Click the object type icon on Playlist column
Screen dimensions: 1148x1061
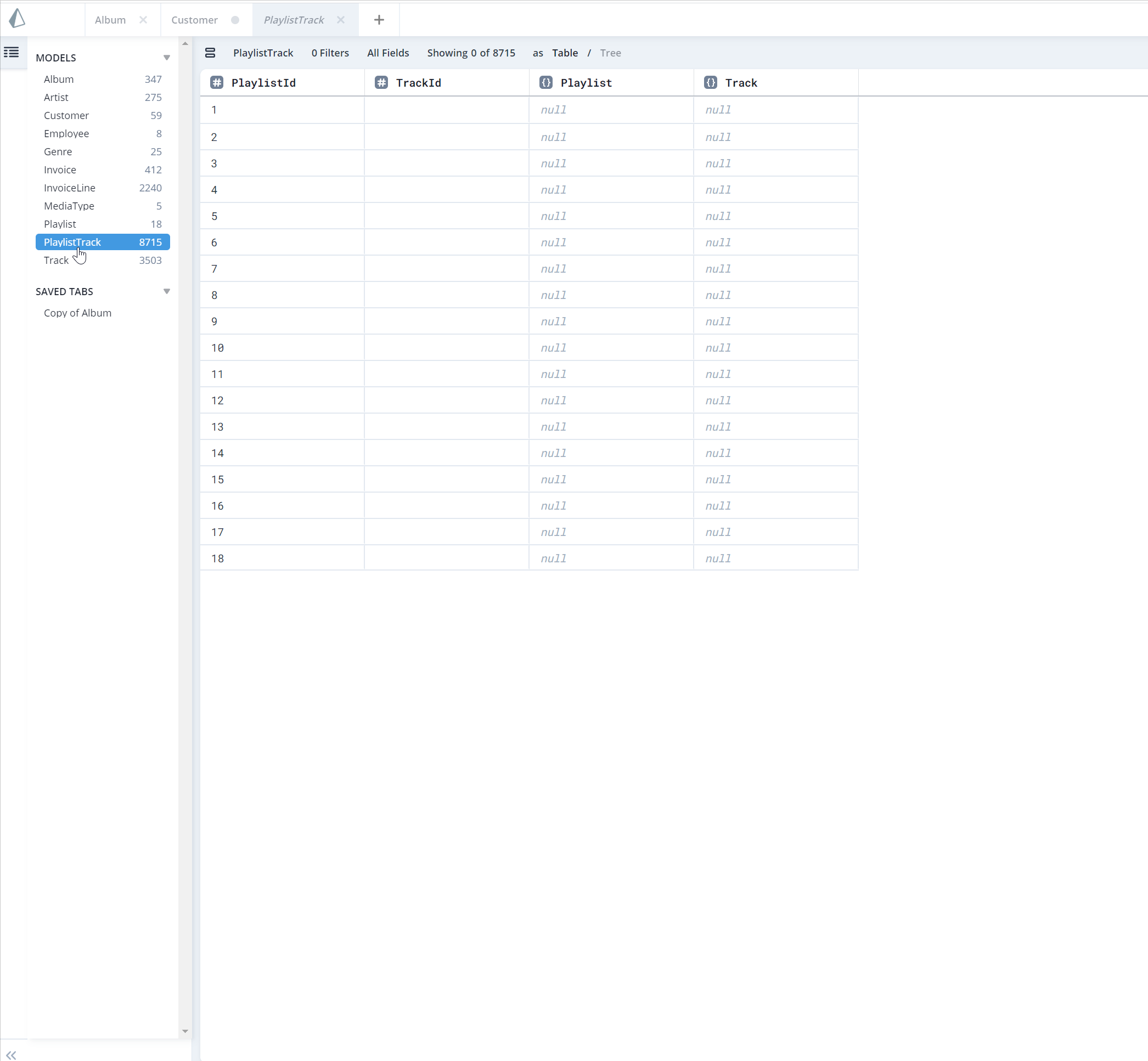point(545,82)
